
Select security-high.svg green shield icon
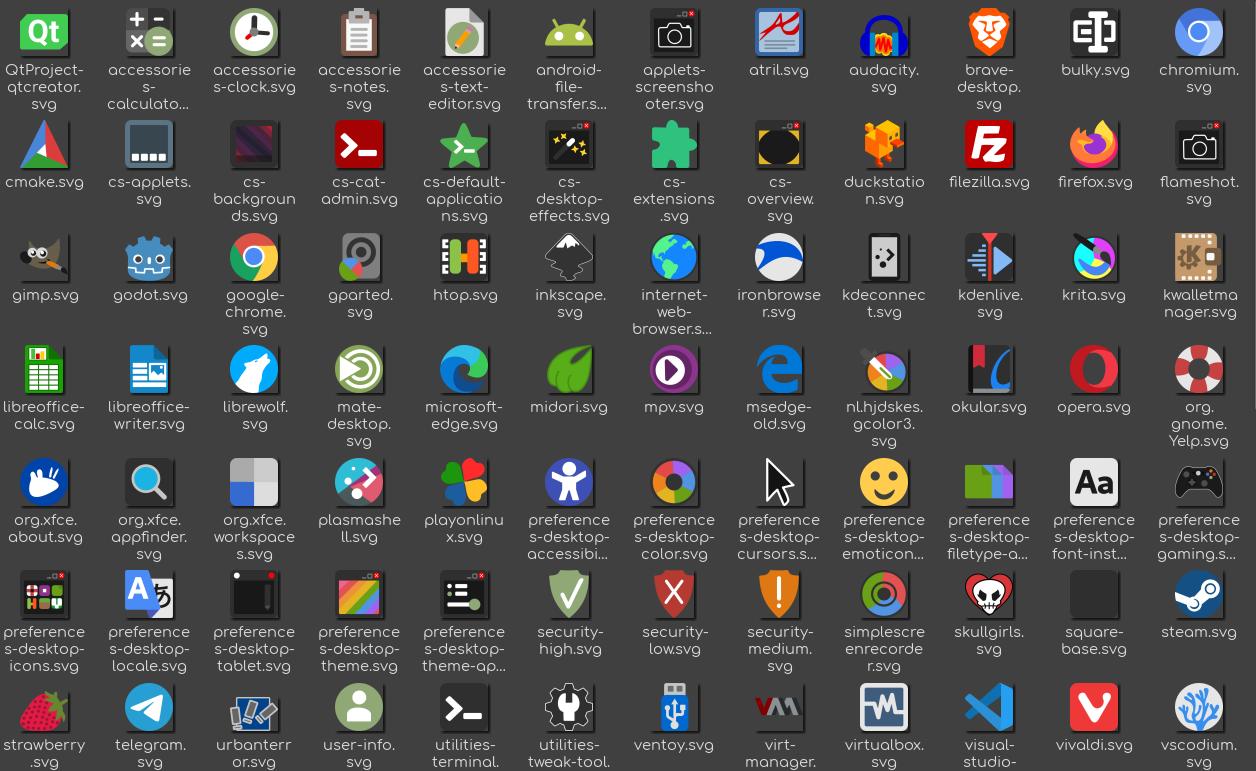[569, 595]
